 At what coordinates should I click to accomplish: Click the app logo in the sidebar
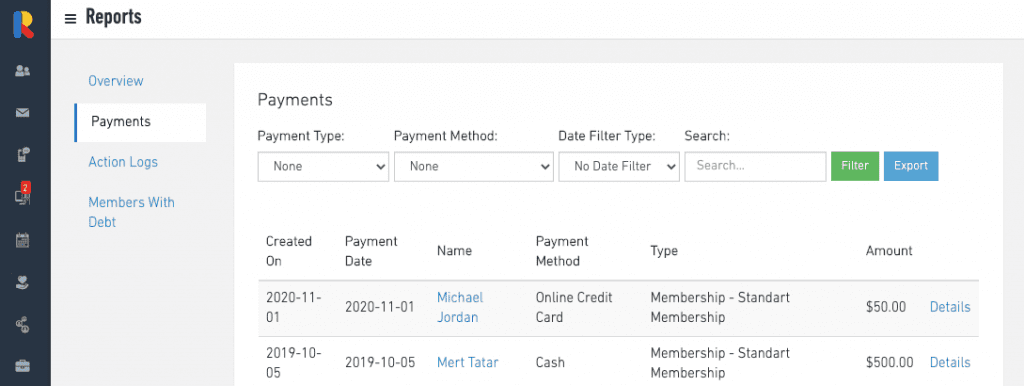click(23, 24)
